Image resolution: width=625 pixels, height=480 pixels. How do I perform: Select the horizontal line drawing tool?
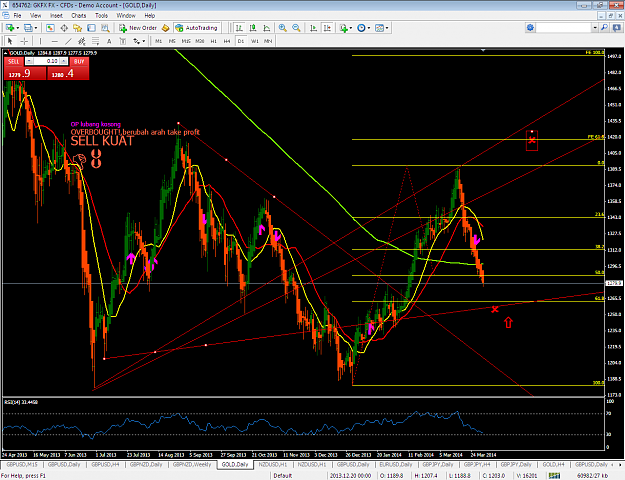pyautogui.click(x=54, y=41)
